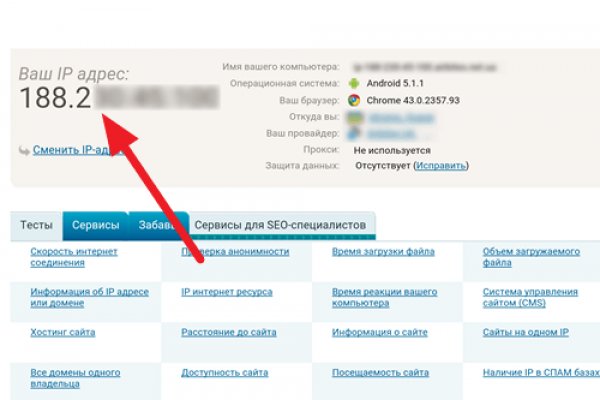Click the icon beside Ваш провайдер
Viewport: 600px width, 400px height.
tap(353, 132)
